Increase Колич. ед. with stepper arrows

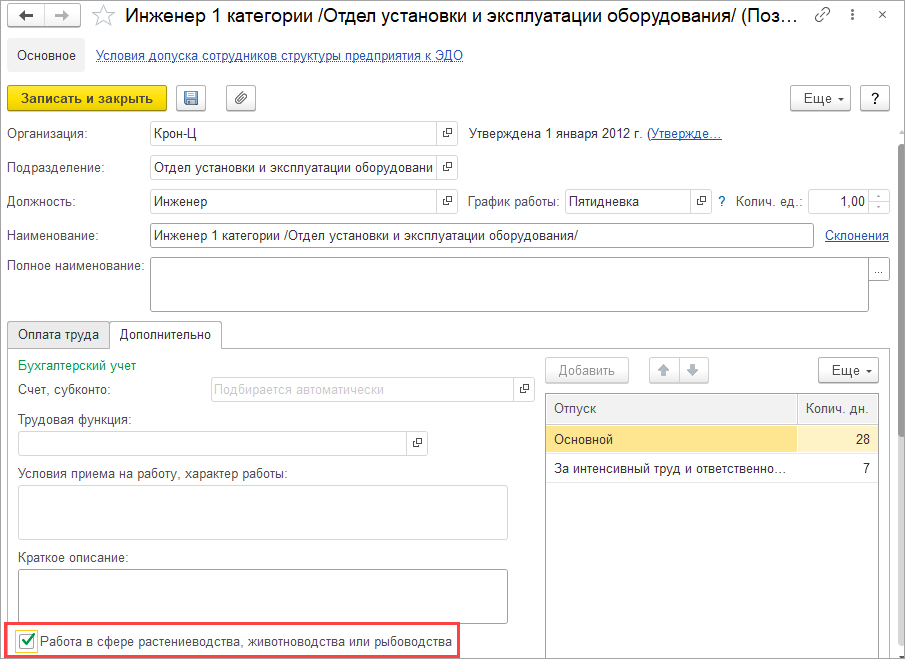click(878, 196)
